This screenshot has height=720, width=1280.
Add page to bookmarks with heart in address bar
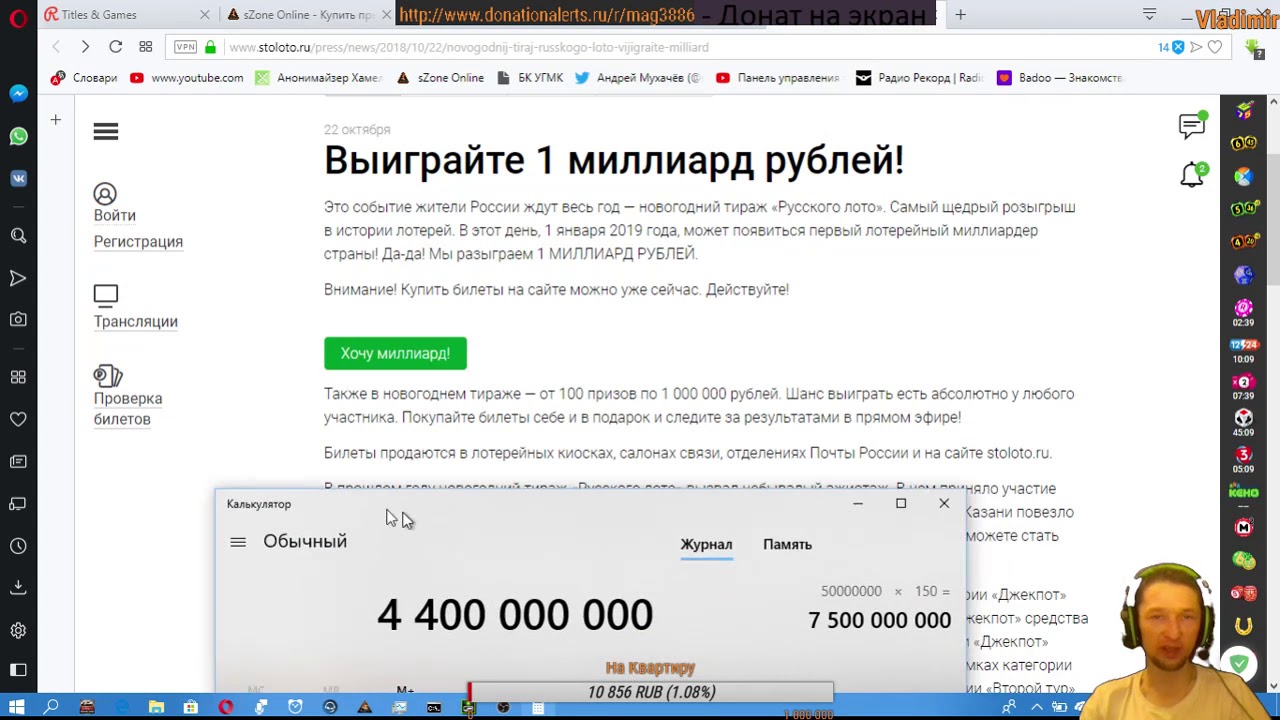pyautogui.click(x=1214, y=47)
